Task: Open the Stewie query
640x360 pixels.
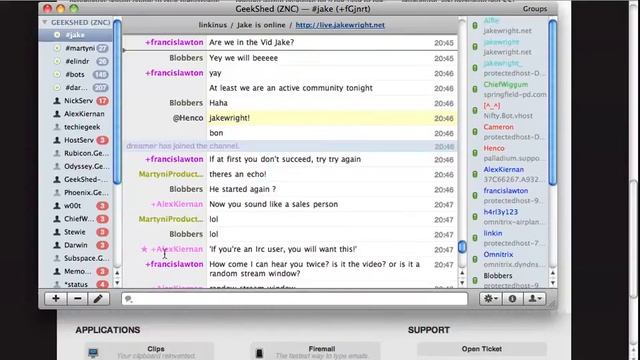Action: click(x=75, y=232)
